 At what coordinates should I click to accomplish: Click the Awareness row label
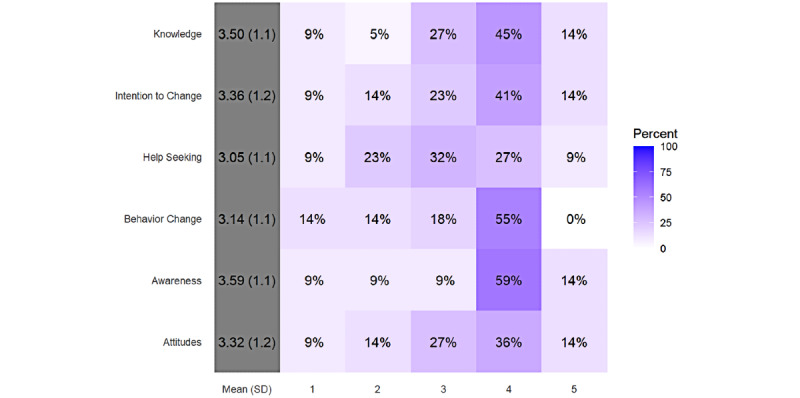point(177,281)
